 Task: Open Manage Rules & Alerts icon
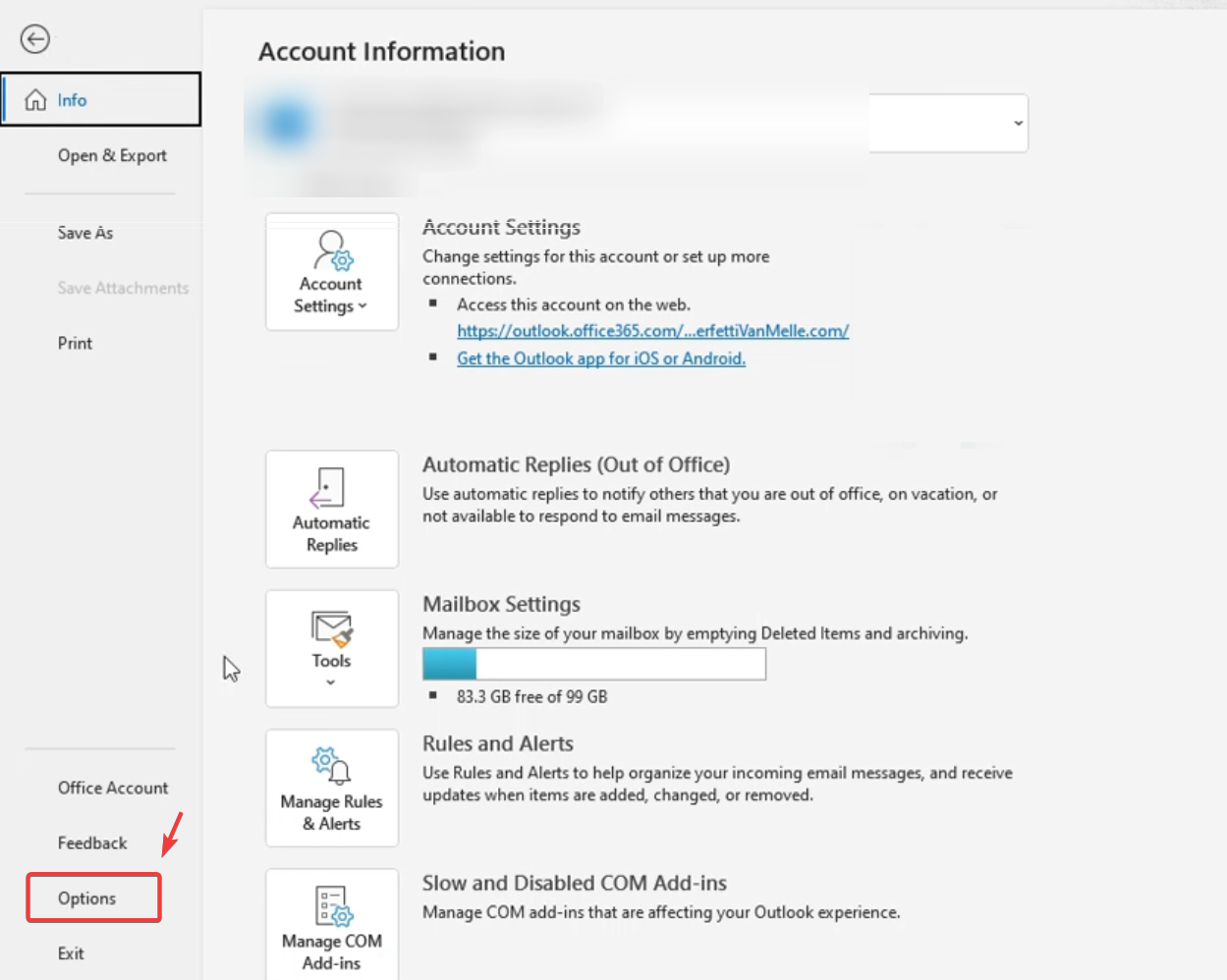(x=331, y=766)
